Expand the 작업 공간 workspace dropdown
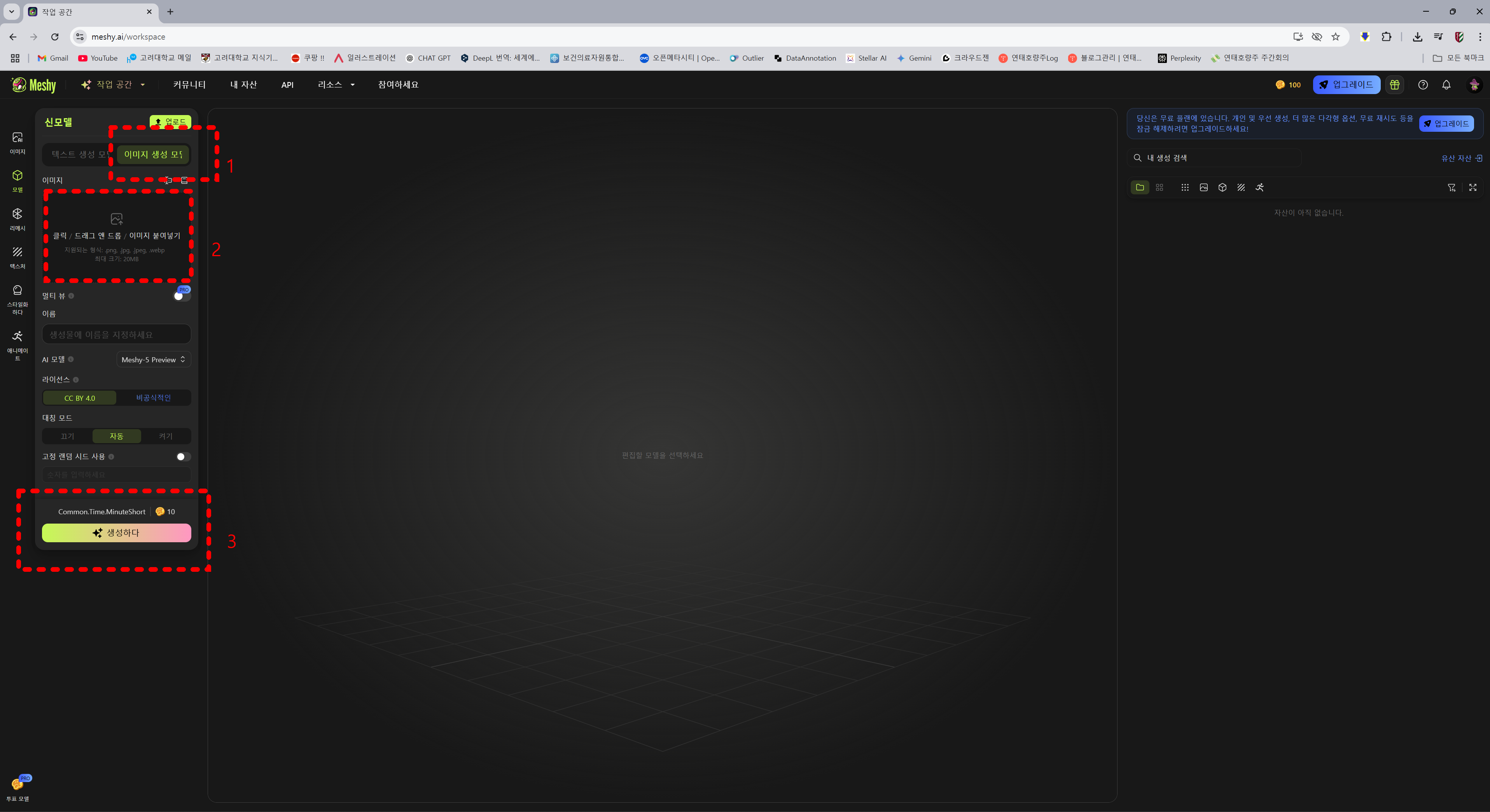Image resolution: width=1490 pixels, height=812 pixels. (114, 84)
